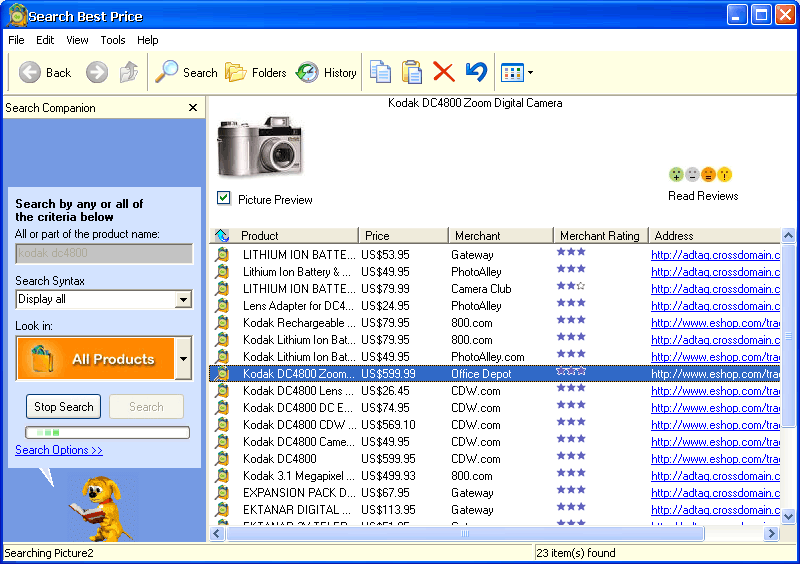
Task: Open the Folders pane from the toolbar
Action: coord(256,72)
